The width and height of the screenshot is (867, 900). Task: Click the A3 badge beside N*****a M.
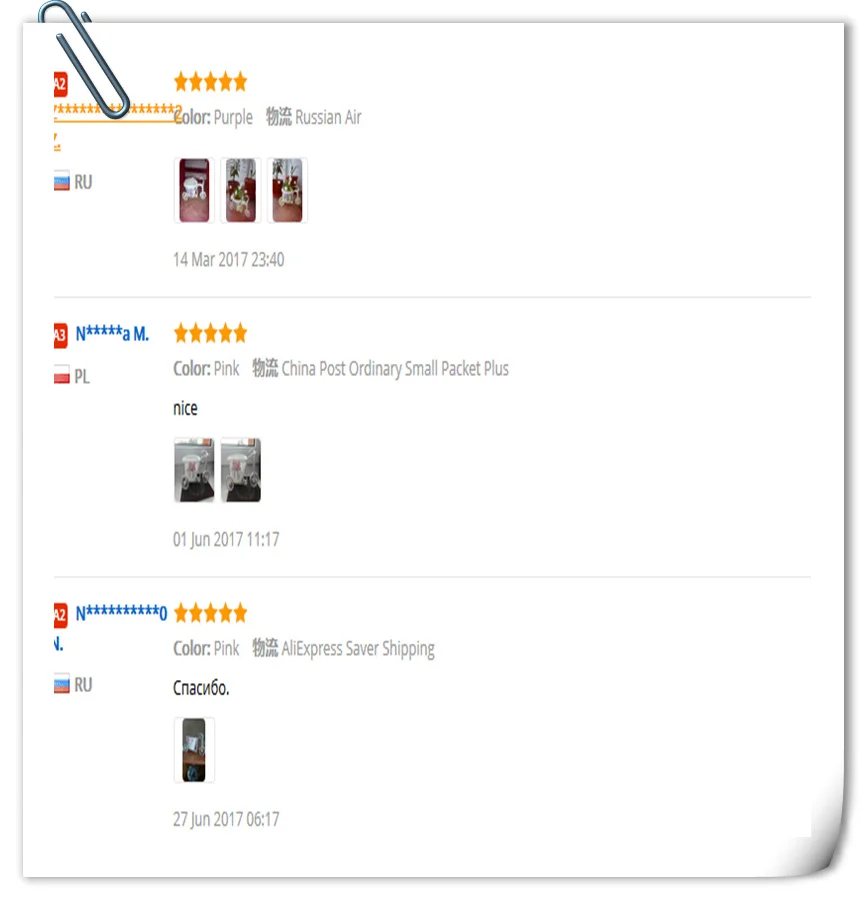pyautogui.click(x=60, y=335)
